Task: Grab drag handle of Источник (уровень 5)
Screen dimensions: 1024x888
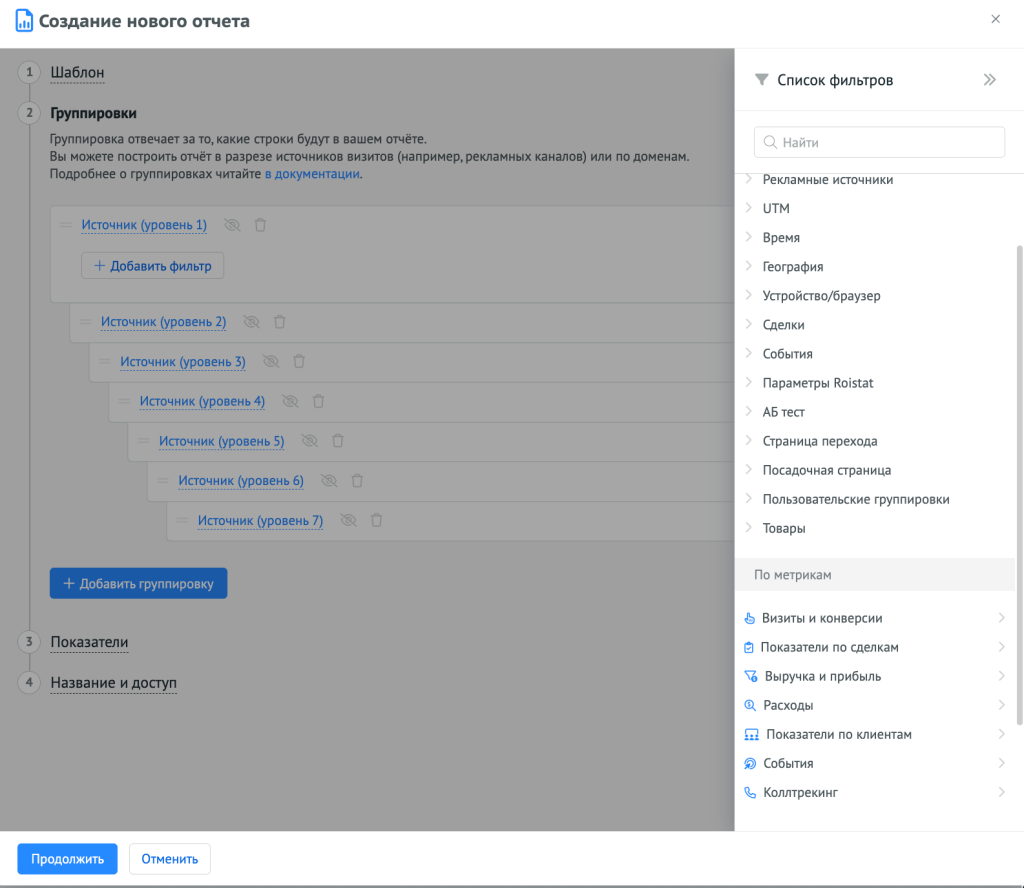Action: 144,441
